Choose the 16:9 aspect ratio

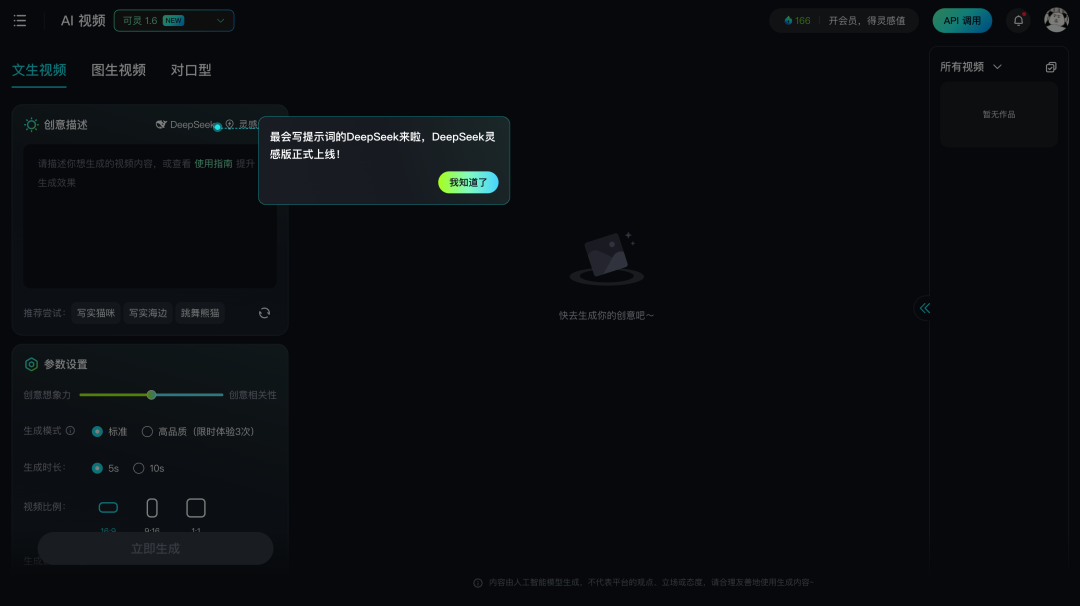pyautogui.click(x=108, y=508)
